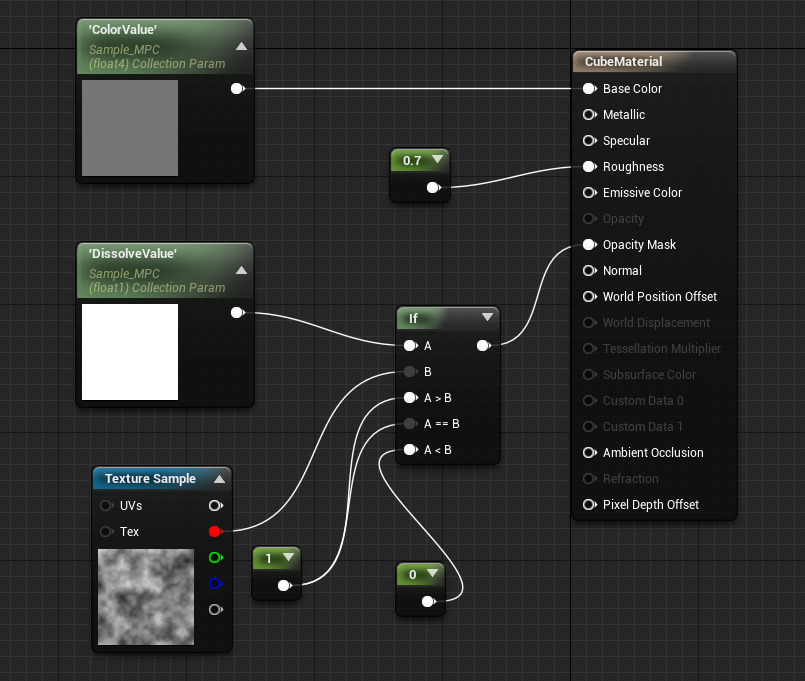This screenshot has width=805, height=681.
Task: Click the blue channel output pin on Texture Sample
Action: (x=214, y=584)
